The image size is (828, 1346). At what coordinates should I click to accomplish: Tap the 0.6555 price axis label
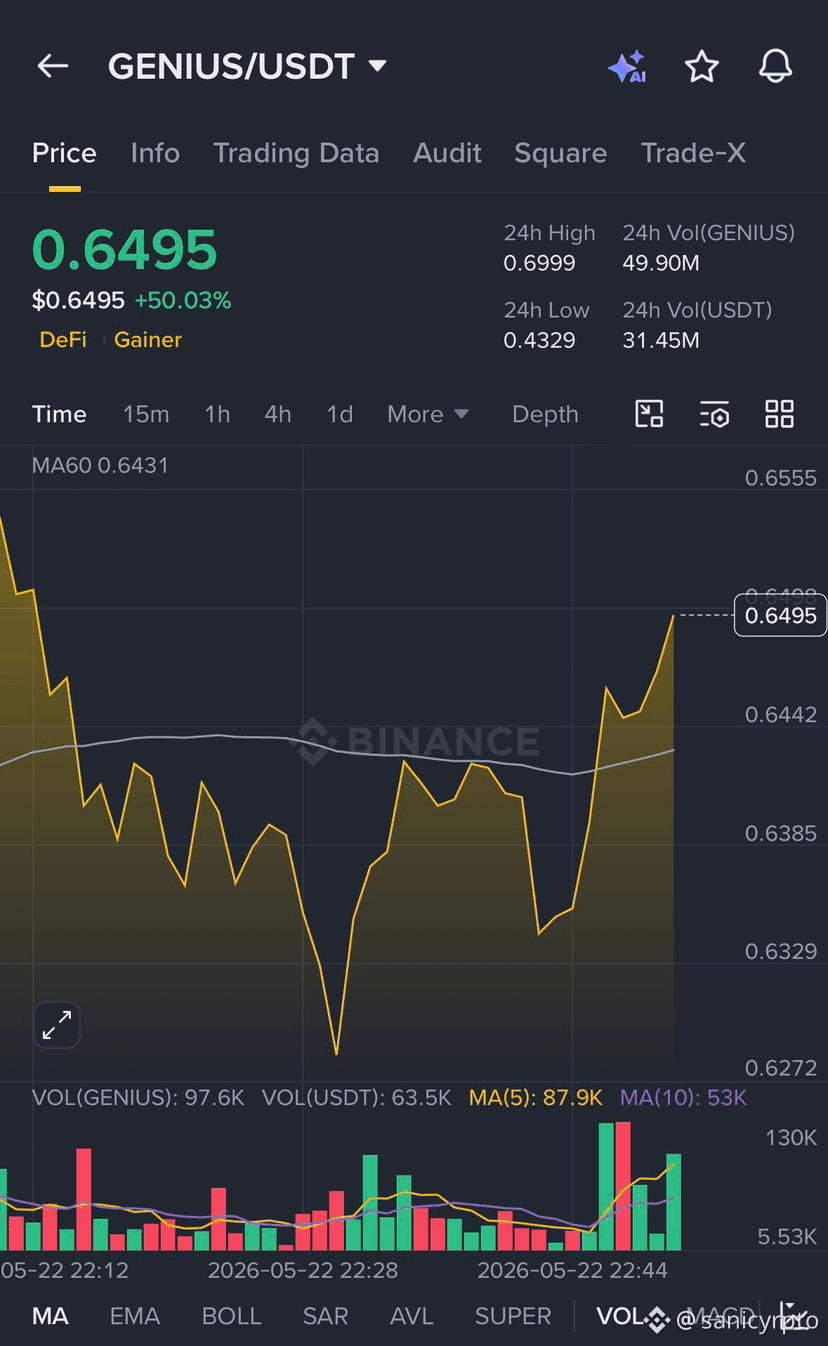[781, 478]
